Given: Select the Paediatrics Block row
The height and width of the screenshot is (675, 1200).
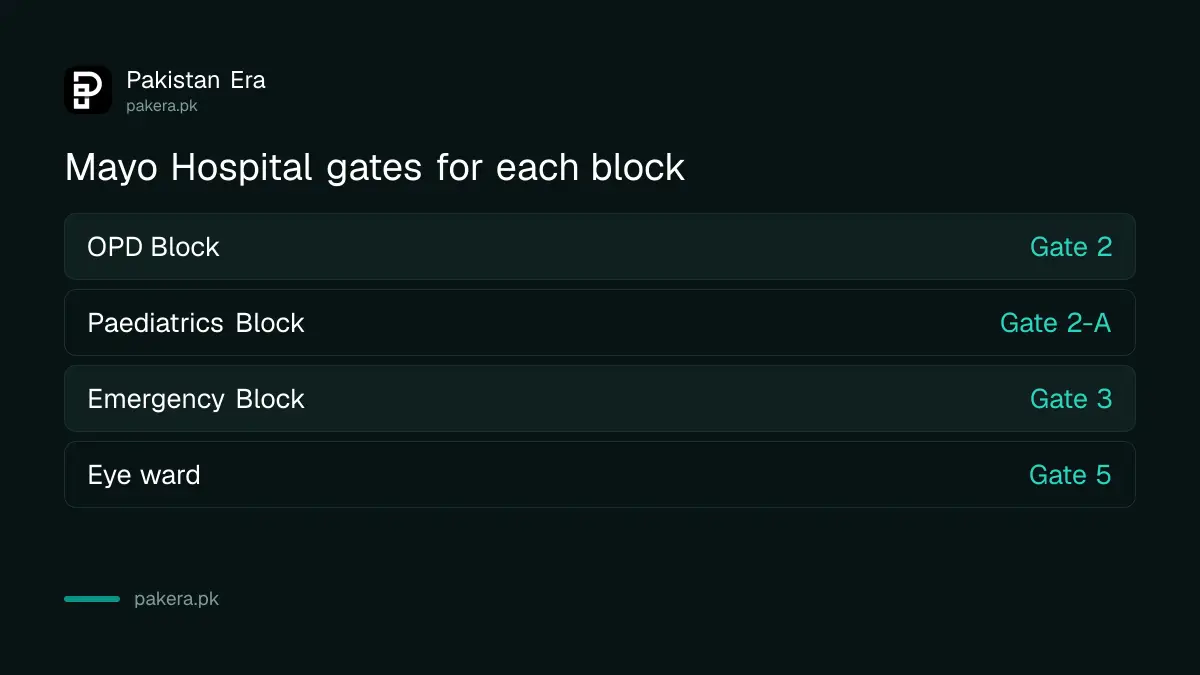Looking at the screenshot, I should [x=600, y=322].
